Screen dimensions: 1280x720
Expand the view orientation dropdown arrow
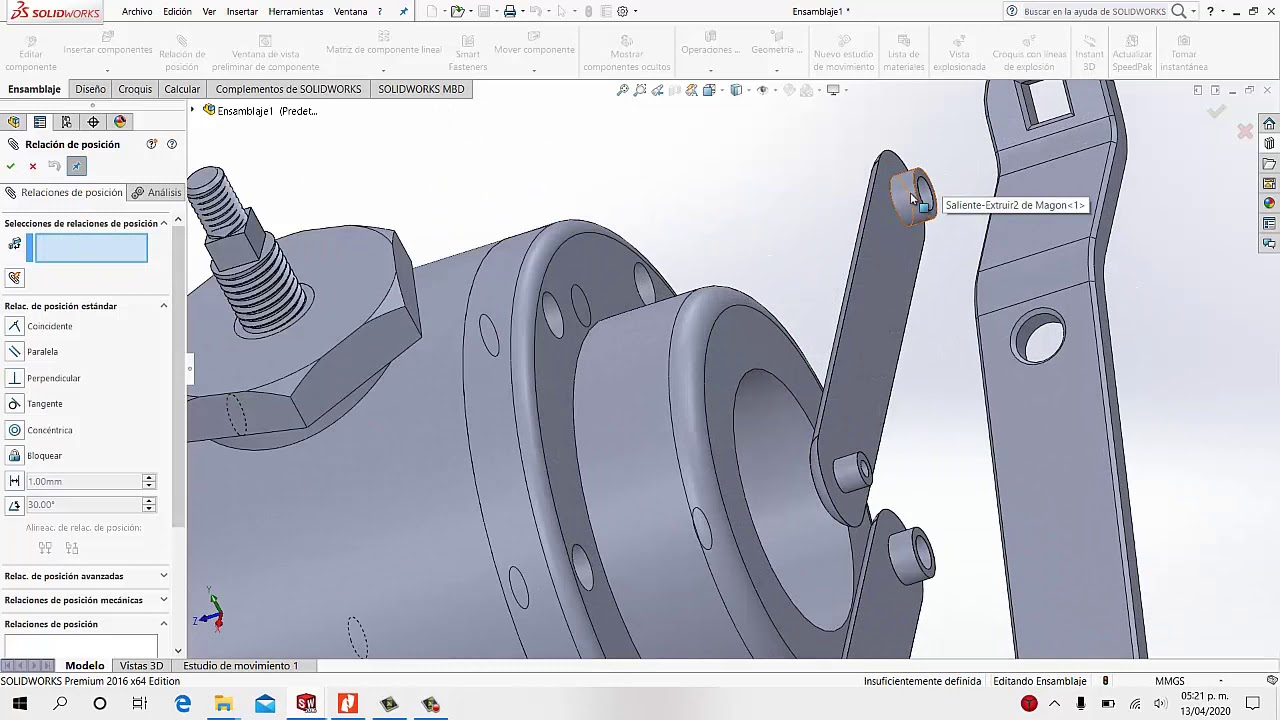[721, 90]
